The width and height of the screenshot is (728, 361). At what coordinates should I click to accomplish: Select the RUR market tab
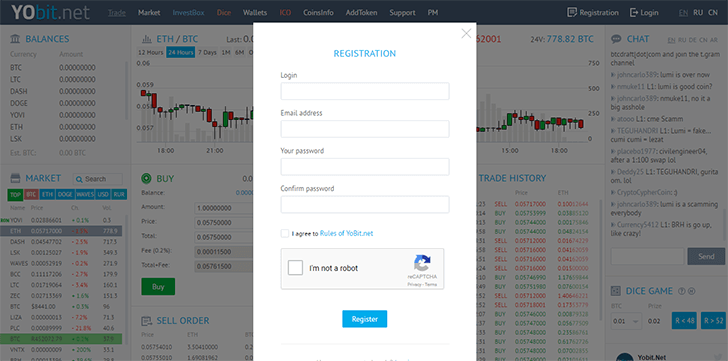tap(119, 194)
